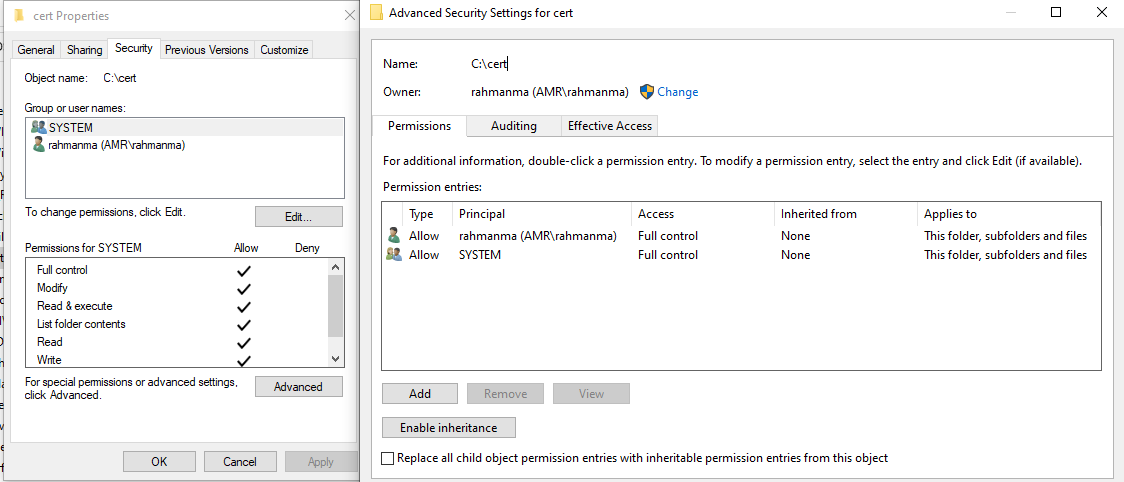1124x482 pixels.
Task: Click the permissions list scrollbar thumb
Action: click(x=335, y=305)
